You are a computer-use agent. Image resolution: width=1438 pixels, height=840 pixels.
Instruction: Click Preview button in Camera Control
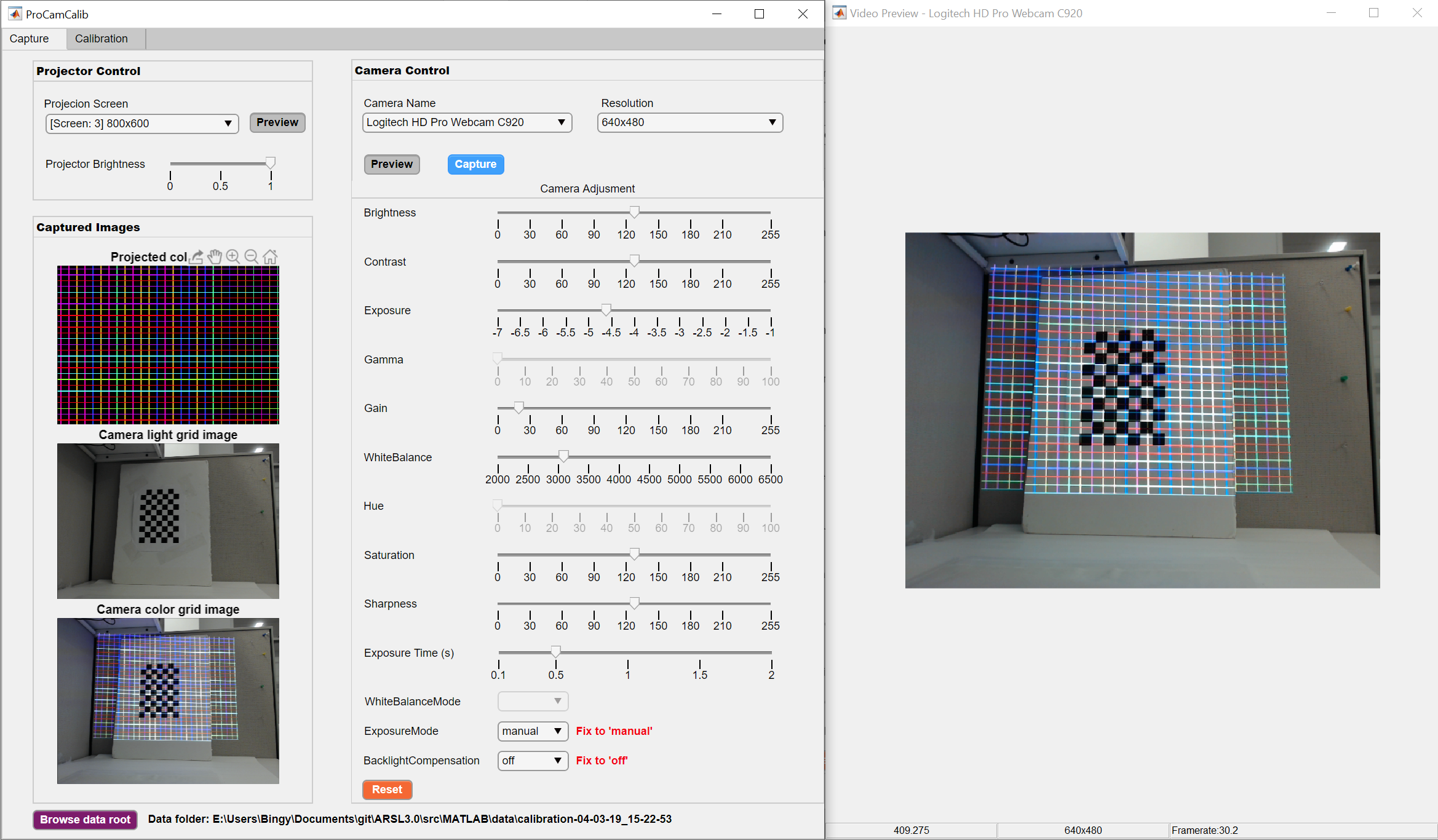391,163
